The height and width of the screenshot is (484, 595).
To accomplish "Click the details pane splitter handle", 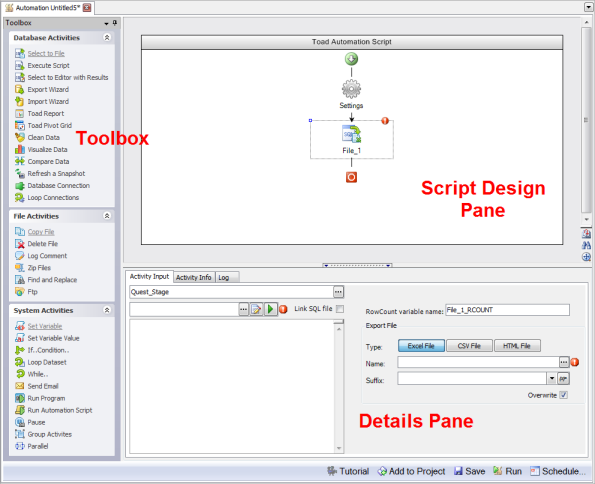I will click(x=357, y=265).
